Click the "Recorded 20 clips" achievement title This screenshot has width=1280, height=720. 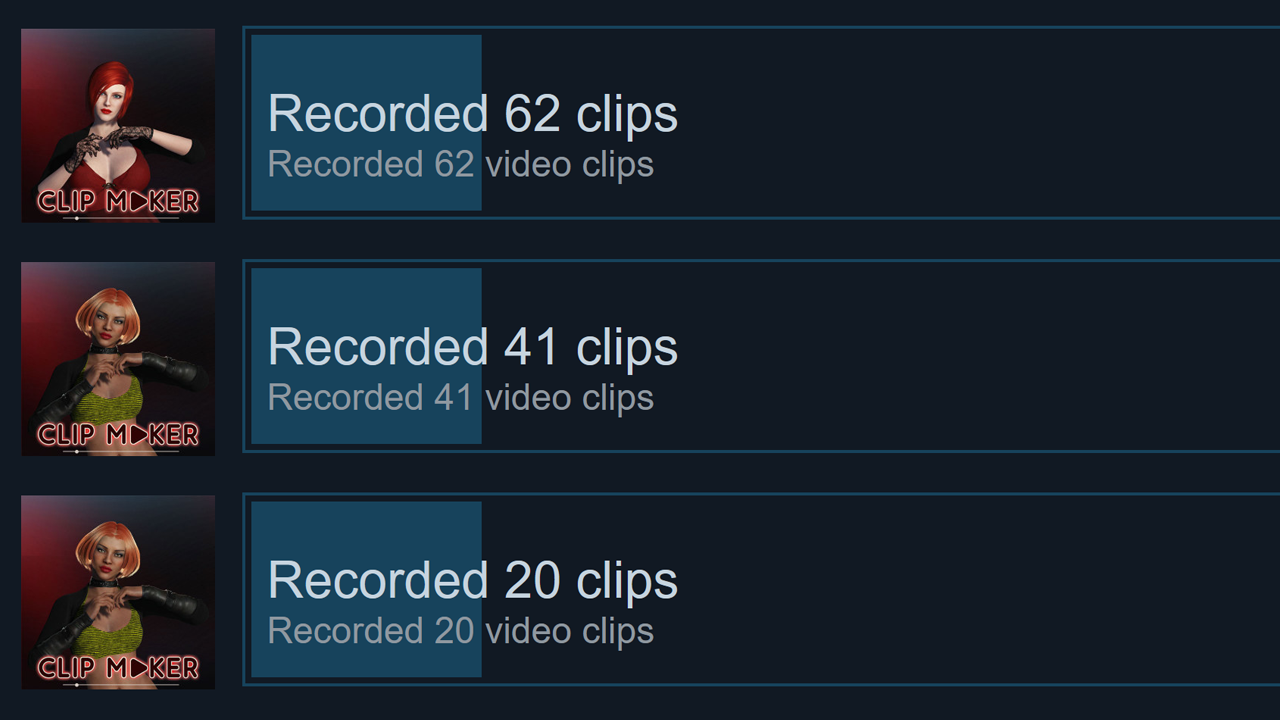(473, 580)
